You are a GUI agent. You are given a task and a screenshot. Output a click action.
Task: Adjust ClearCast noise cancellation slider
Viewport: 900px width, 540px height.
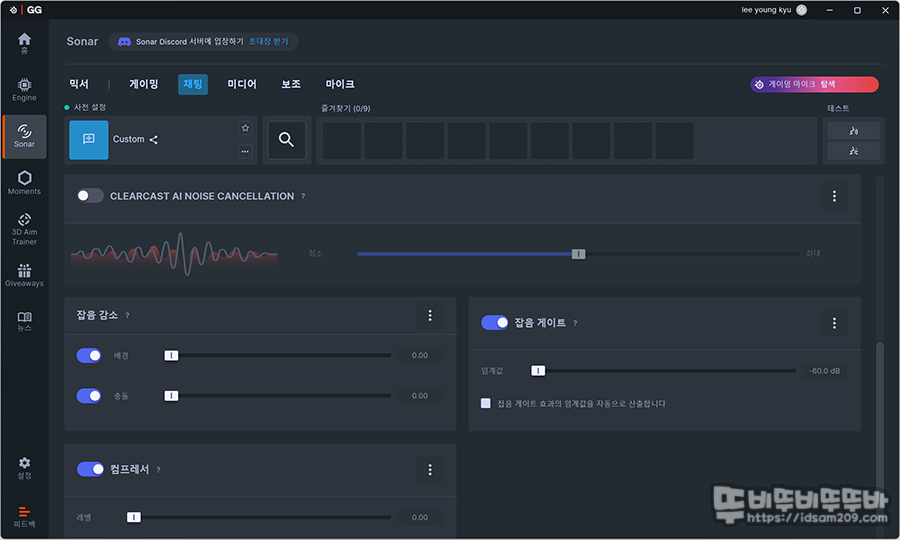[x=579, y=254]
